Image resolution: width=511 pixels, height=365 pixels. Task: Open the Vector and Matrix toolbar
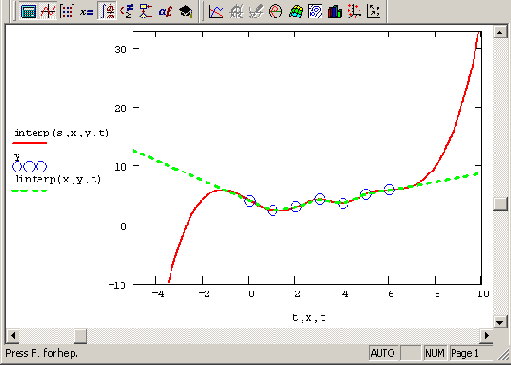[67, 12]
